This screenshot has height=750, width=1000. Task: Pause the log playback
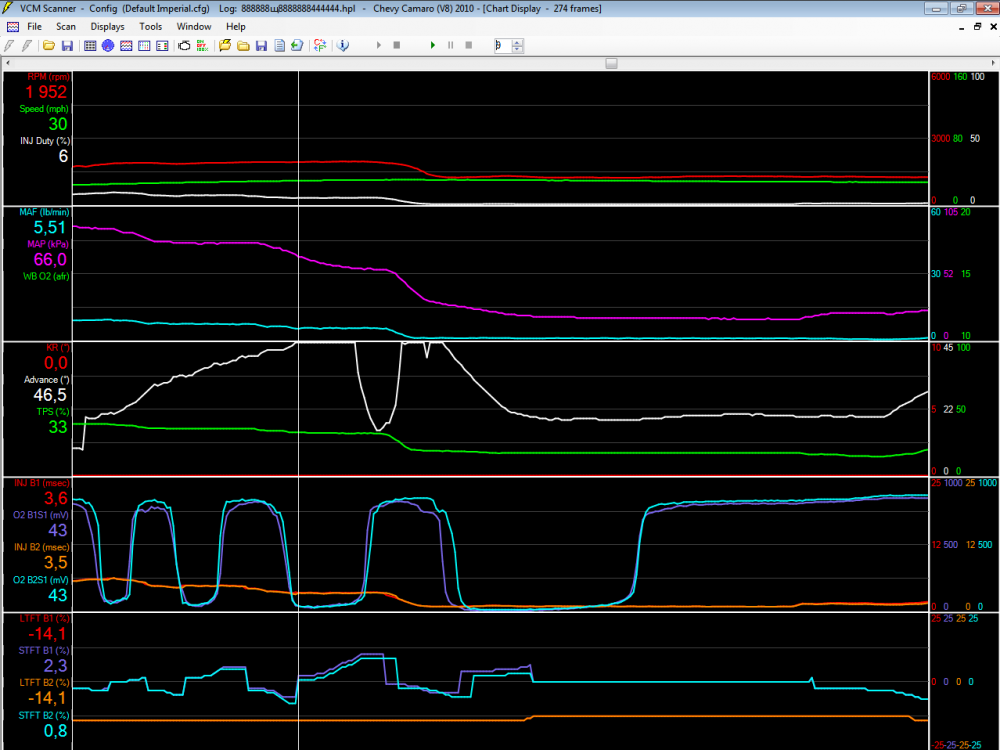click(450, 46)
